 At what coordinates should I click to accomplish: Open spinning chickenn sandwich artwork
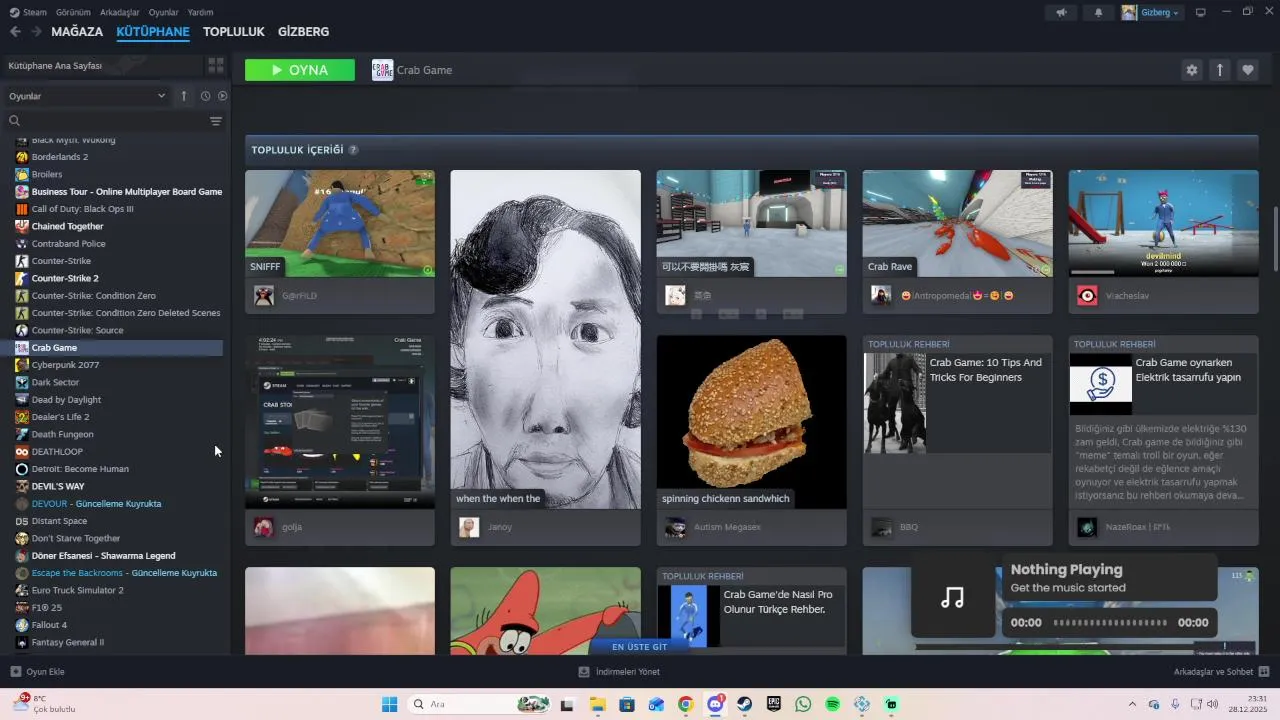coord(751,422)
